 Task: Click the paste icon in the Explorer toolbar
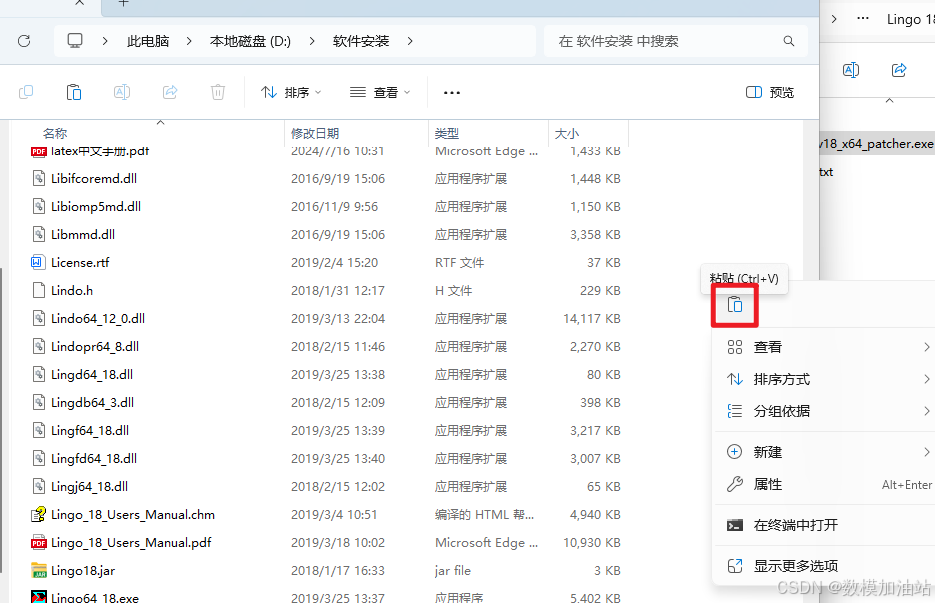(x=74, y=92)
